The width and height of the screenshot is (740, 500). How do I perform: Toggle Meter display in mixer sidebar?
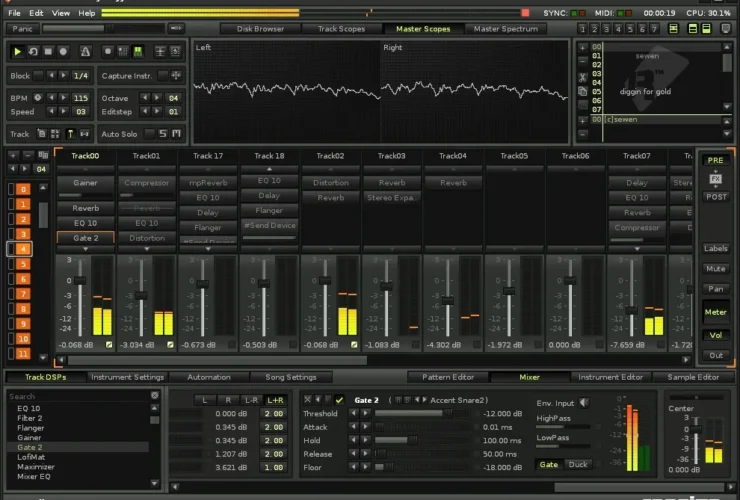[714, 312]
